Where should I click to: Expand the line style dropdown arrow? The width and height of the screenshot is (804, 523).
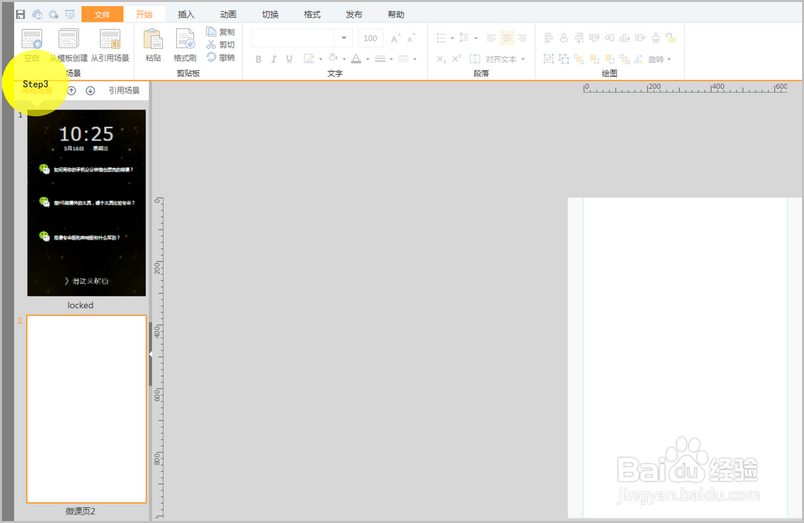[x=391, y=59]
